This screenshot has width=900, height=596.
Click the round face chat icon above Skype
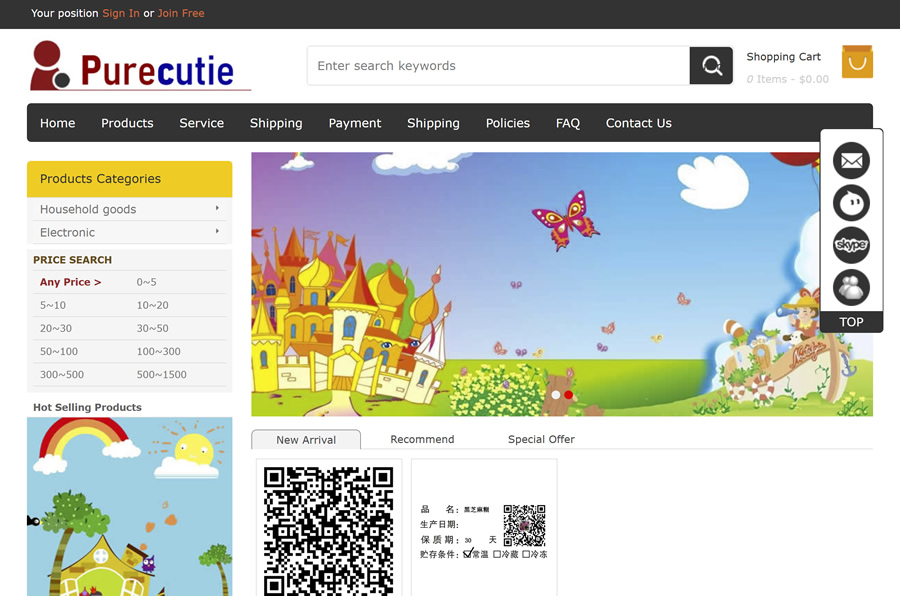tap(851, 203)
